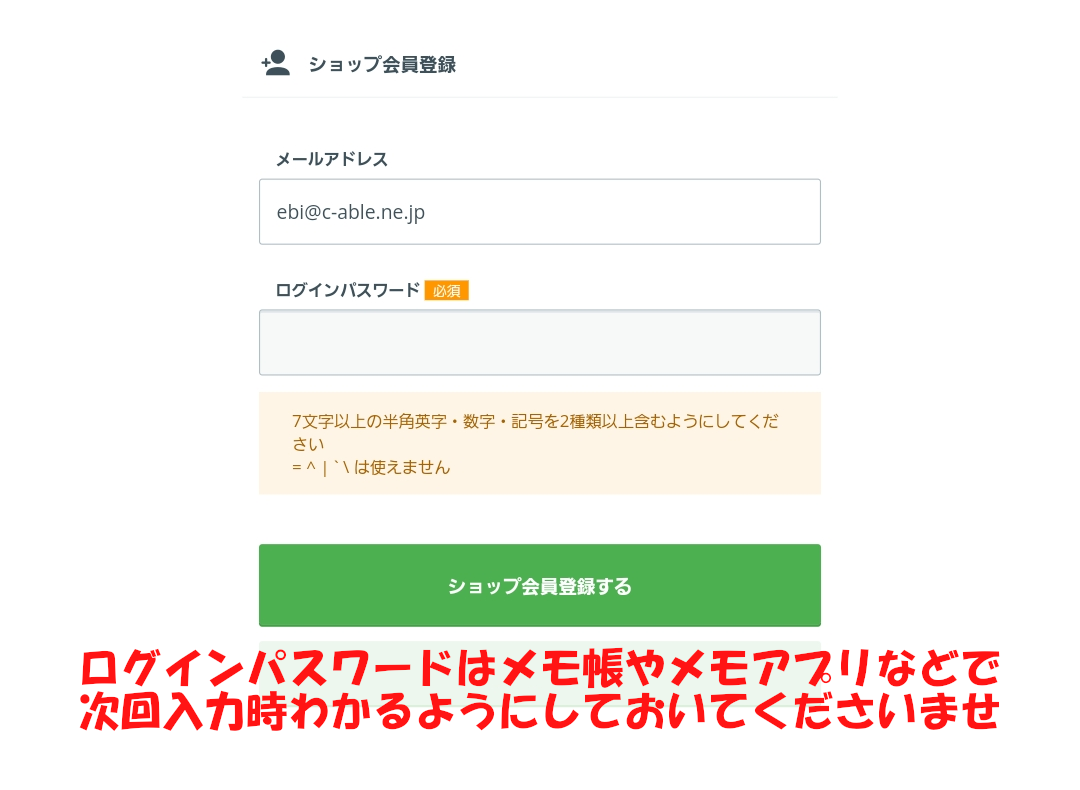Click the red ログインパスワードはメモ帳 annotation line
Image resolution: width=1080 pixels, height=790 pixels.
pyautogui.click(x=540, y=668)
